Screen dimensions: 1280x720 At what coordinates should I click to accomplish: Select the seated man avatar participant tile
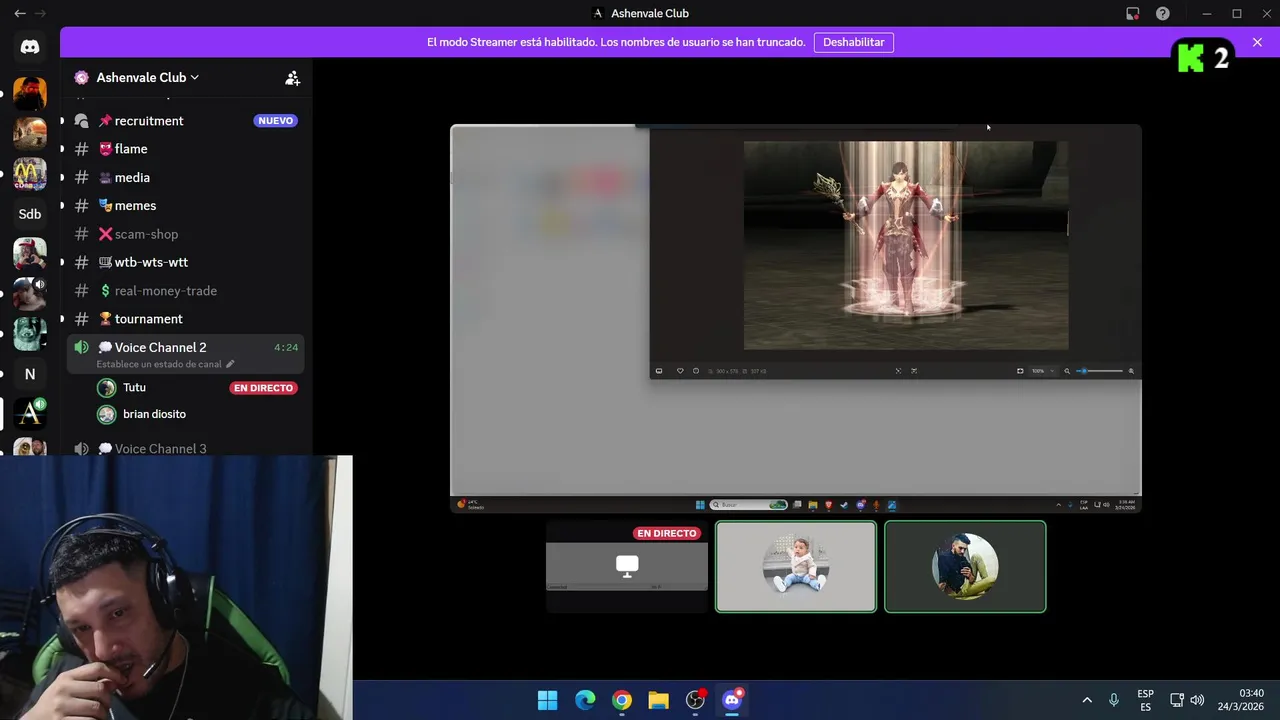965,566
